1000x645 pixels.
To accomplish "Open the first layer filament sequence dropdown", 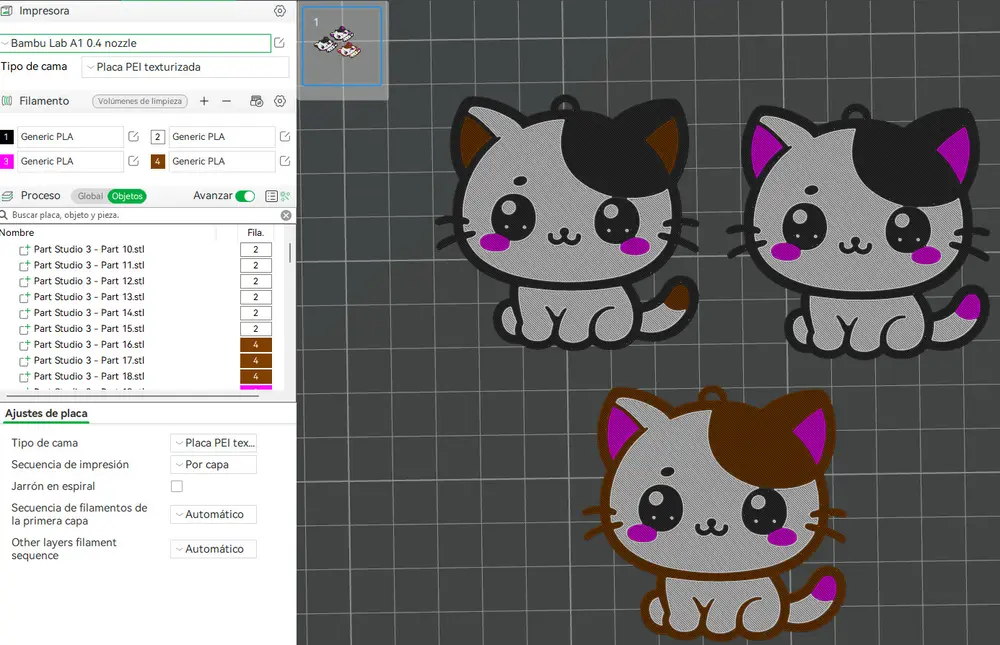I will tap(214, 514).
